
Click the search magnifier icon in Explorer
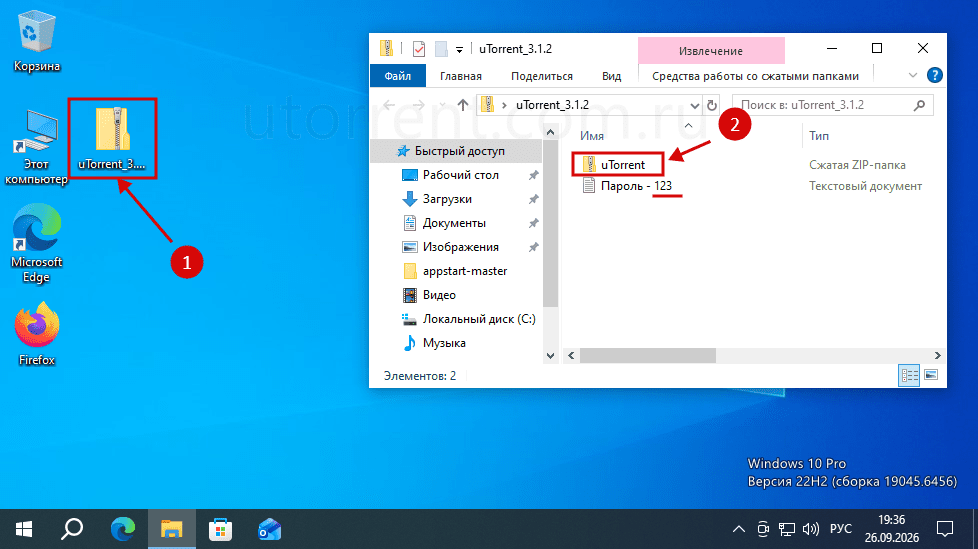[919, 105]
